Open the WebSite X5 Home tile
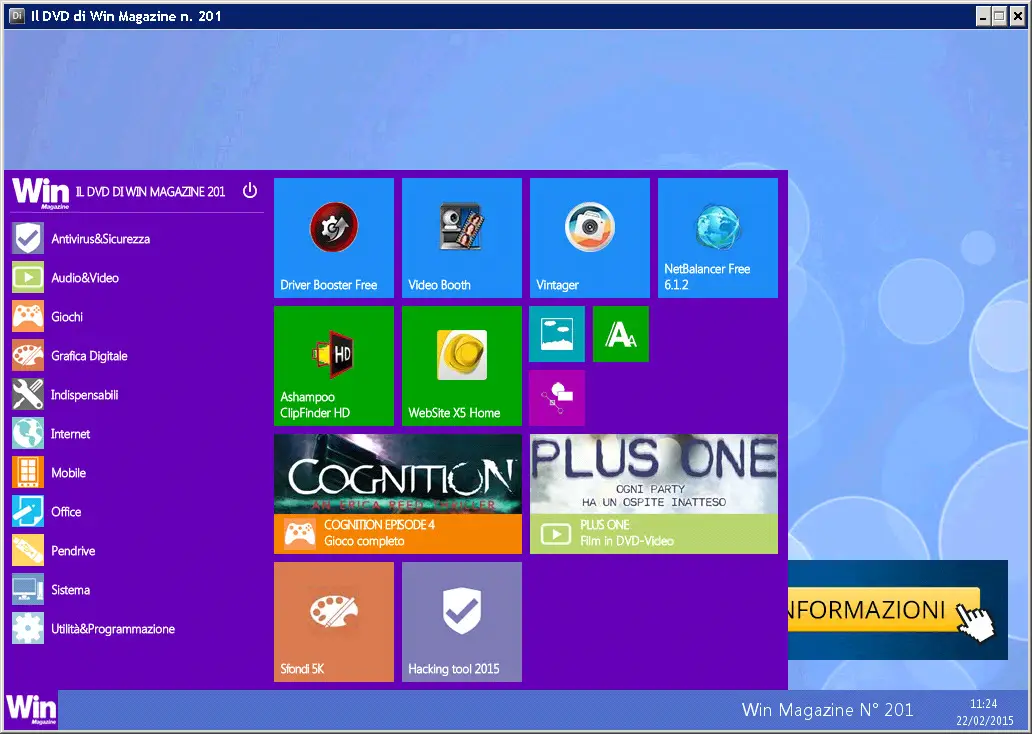 [461, 366]
